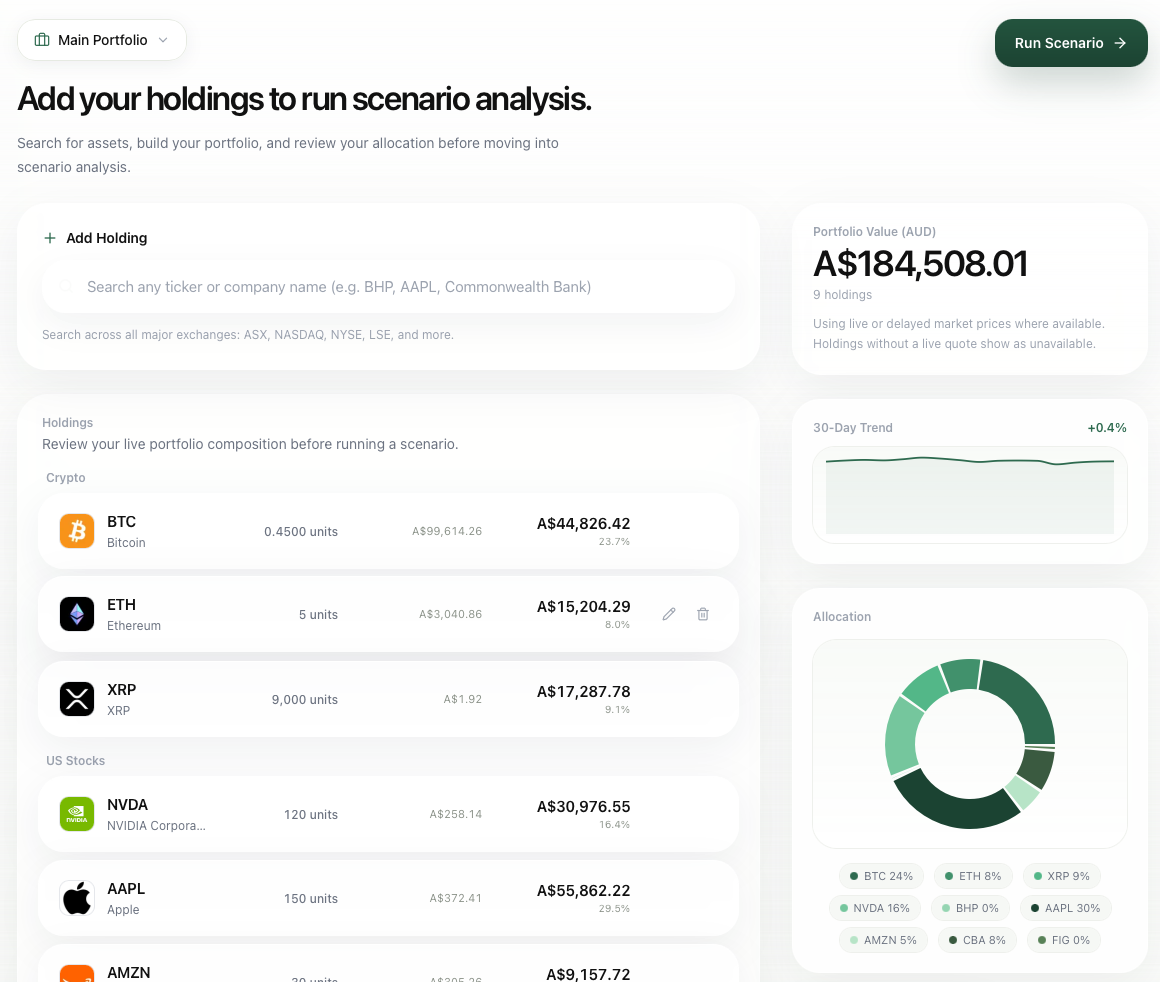Click XRP value A$17,287.78

pos(583,691)
